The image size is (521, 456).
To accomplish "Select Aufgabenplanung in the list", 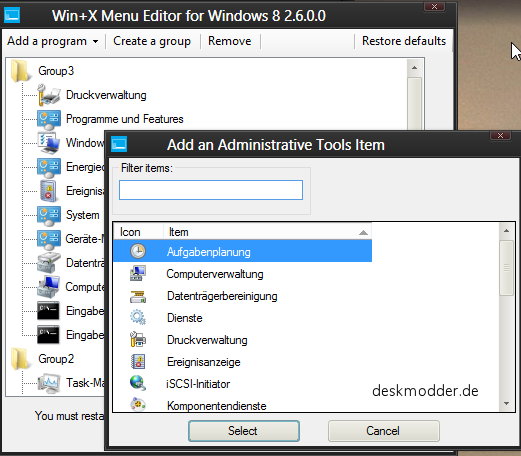I will point(242,252).
